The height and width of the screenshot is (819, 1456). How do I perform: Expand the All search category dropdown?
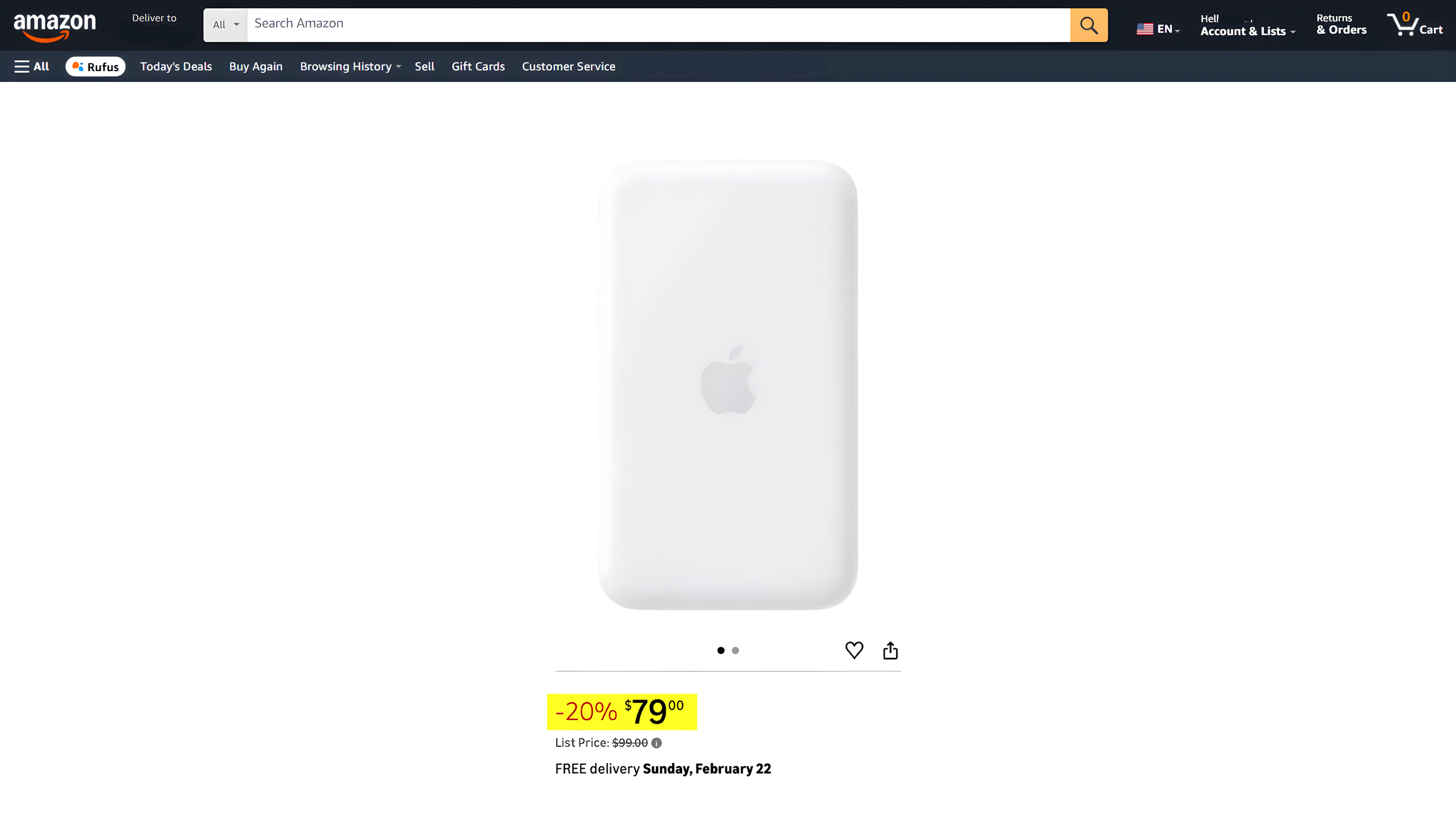click(x=225, y=25)
